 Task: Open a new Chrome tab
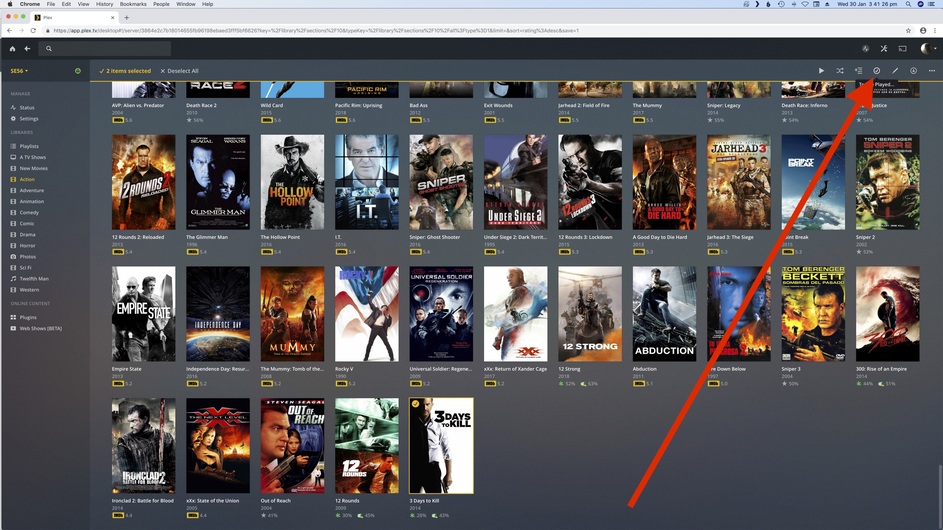126,17
